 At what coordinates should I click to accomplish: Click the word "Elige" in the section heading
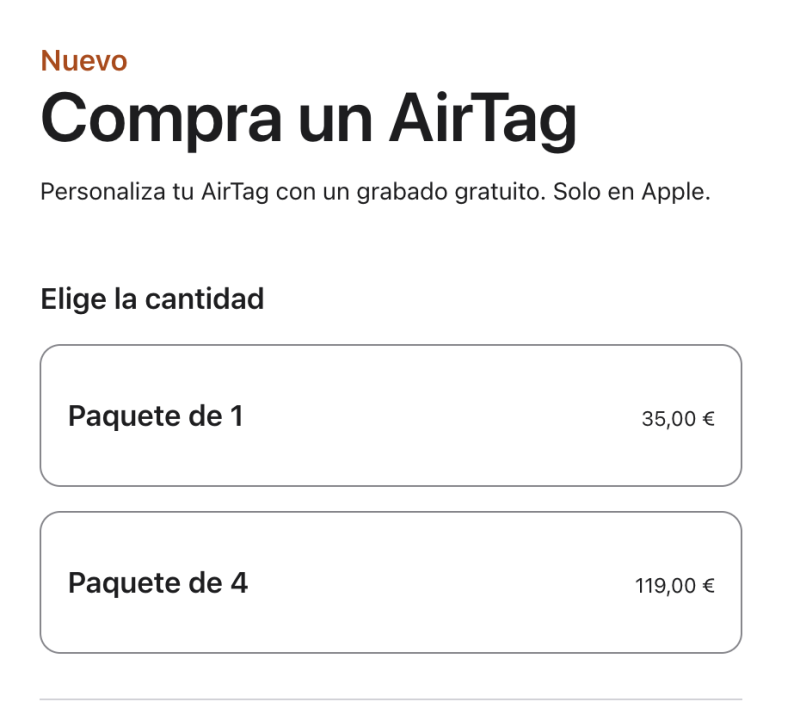73,298
